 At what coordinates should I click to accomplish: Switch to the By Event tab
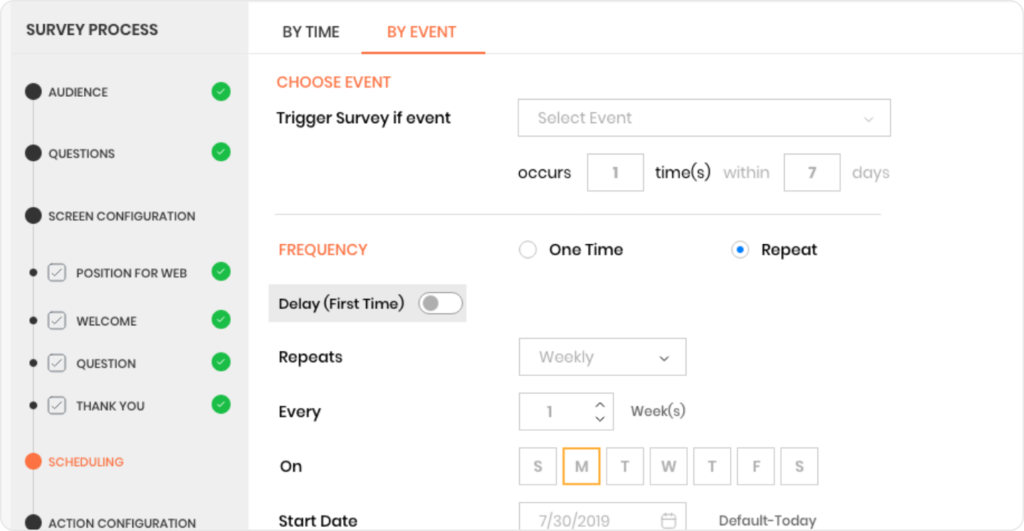tap(421, 32)
